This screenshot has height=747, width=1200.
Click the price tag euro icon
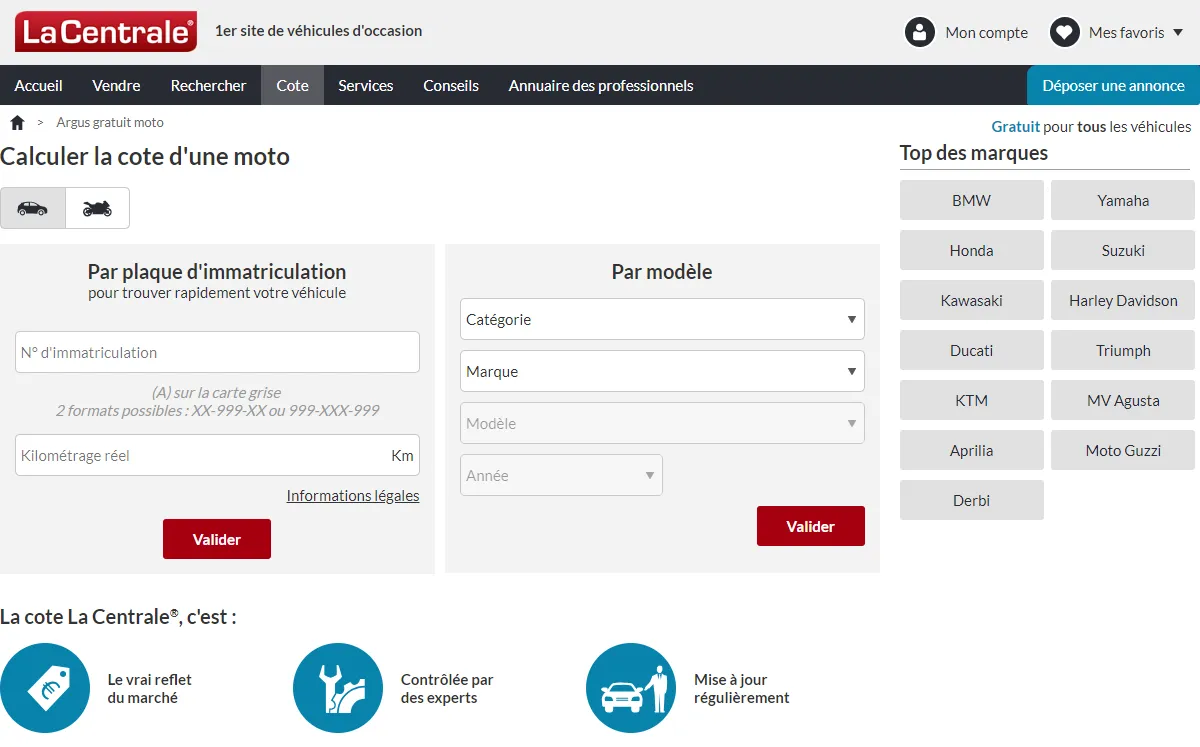[44, 688]
